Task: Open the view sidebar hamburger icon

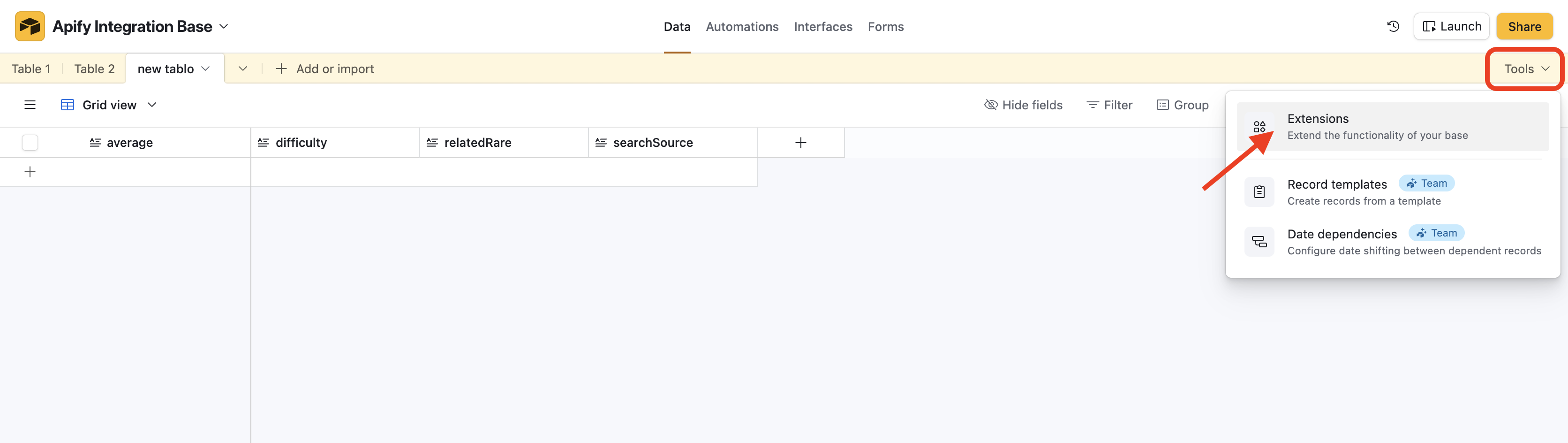Action: [x=30, y=104]
